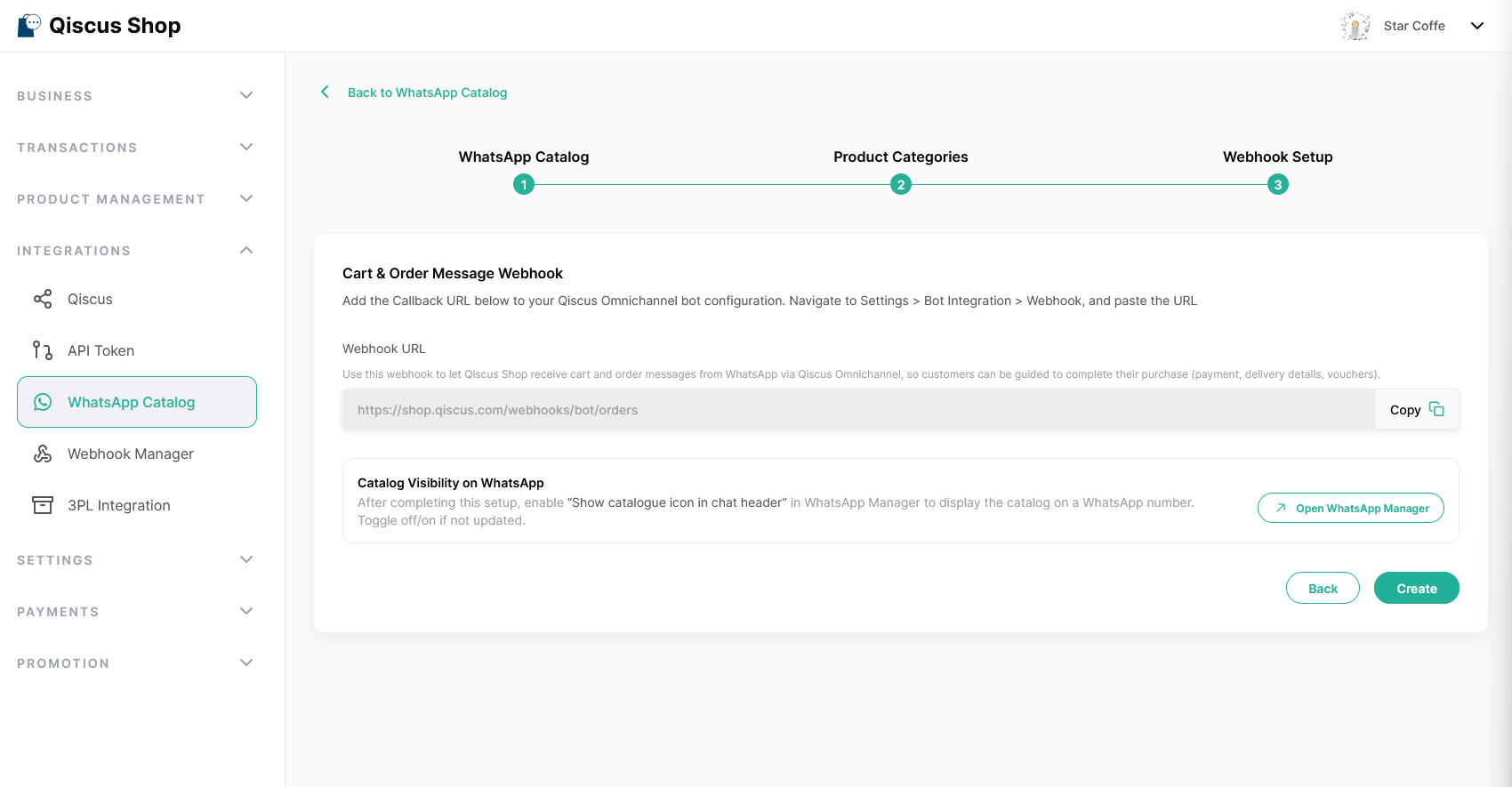Click the Qiscus Shop logo icon

coord(29,25)
